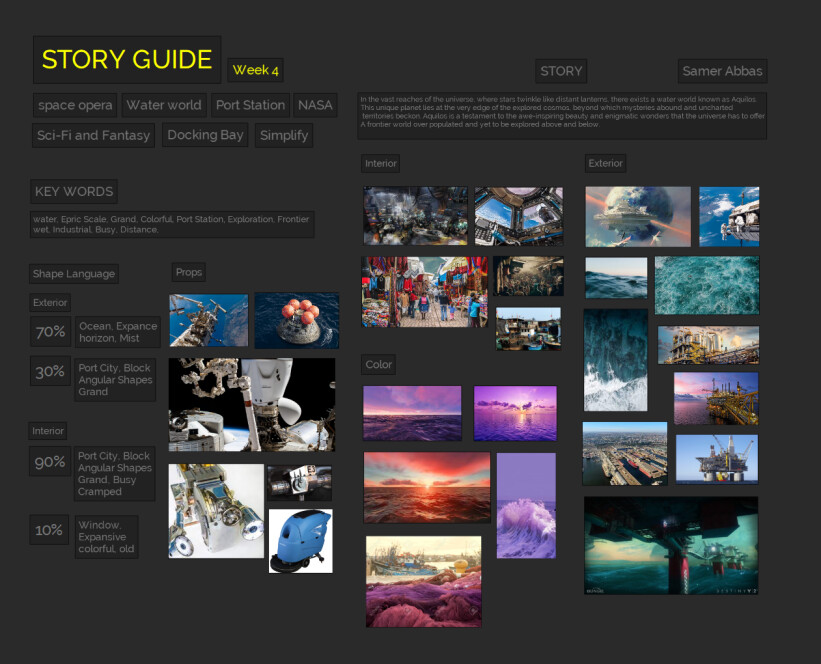This screenshot has height=664, width=821.
Task: Select the NASA tag
Action: click(x=315, y=105)
